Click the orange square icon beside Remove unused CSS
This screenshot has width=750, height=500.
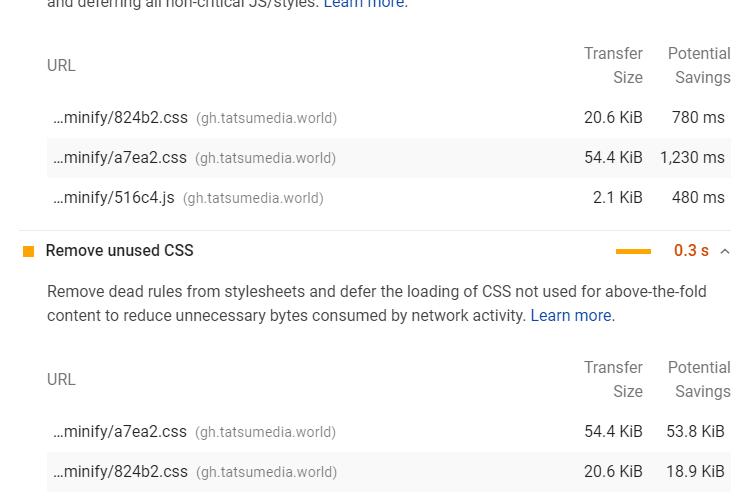tap(28, 251)
